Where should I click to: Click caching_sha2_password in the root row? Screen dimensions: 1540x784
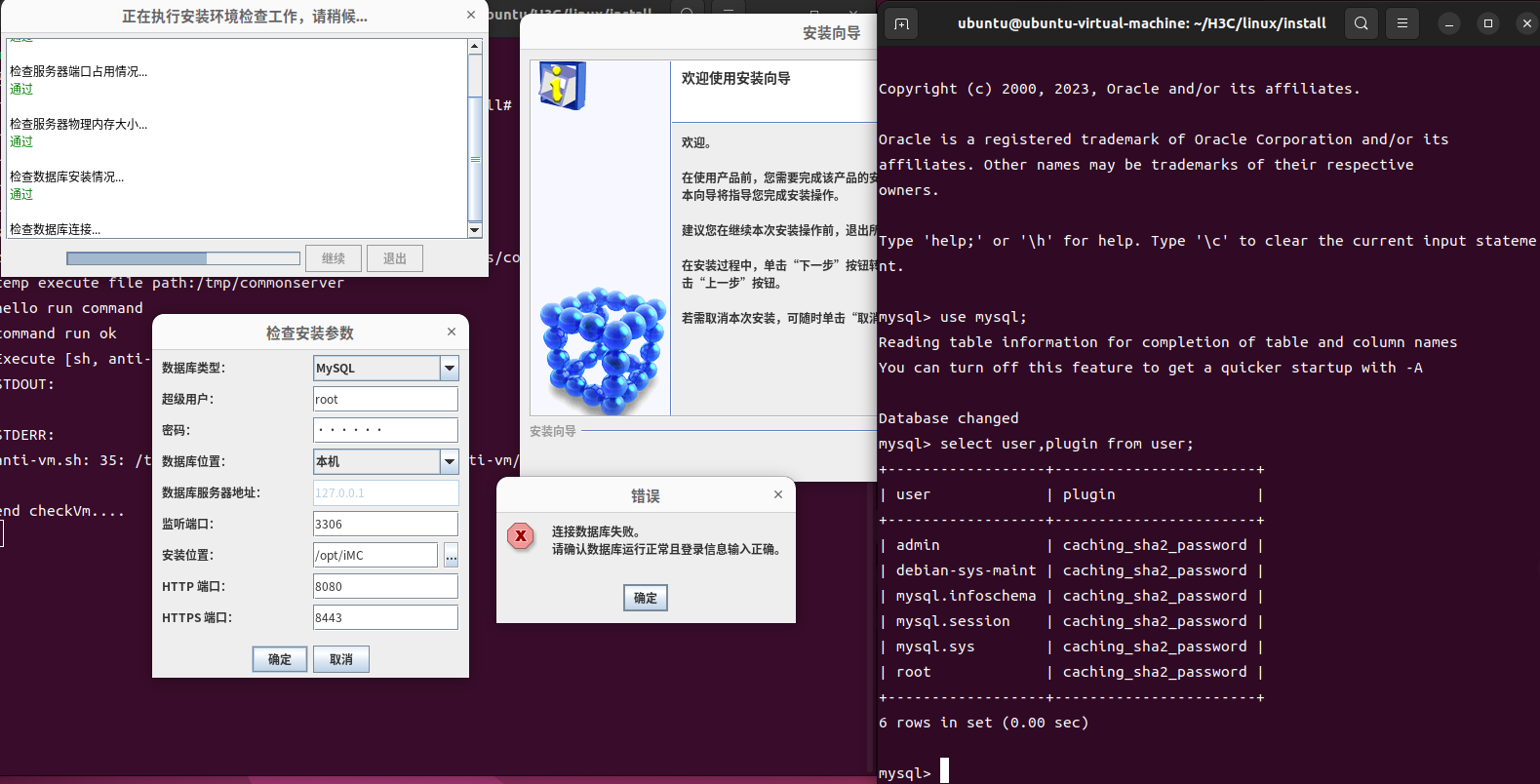point(1155,672)
